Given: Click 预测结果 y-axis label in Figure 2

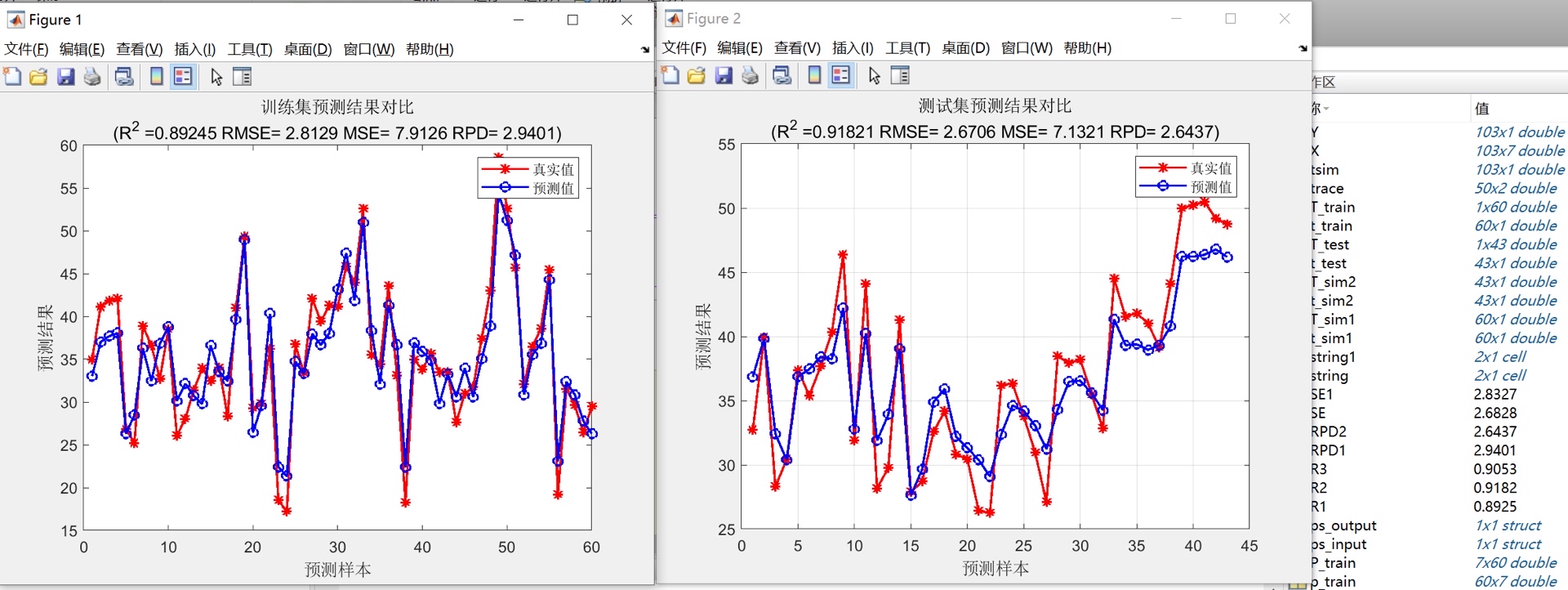Looking at the screenshot, I should pyautogui.click(x=703, y=336).
